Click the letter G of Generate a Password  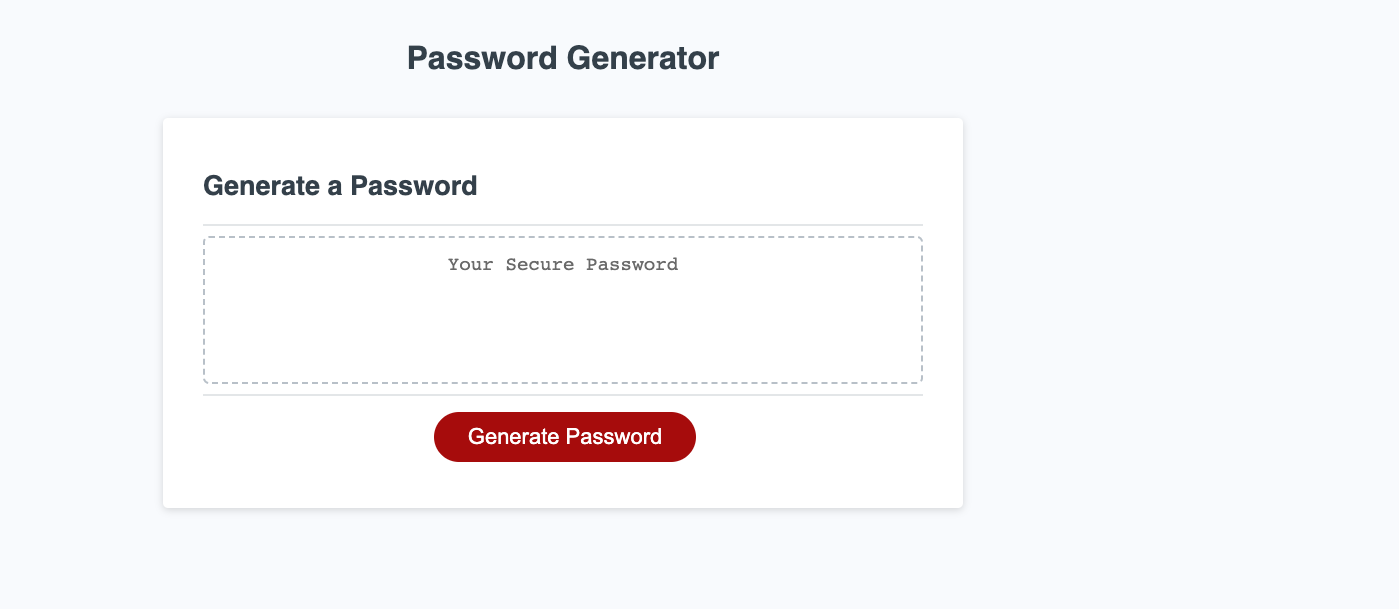pos(212,186)
